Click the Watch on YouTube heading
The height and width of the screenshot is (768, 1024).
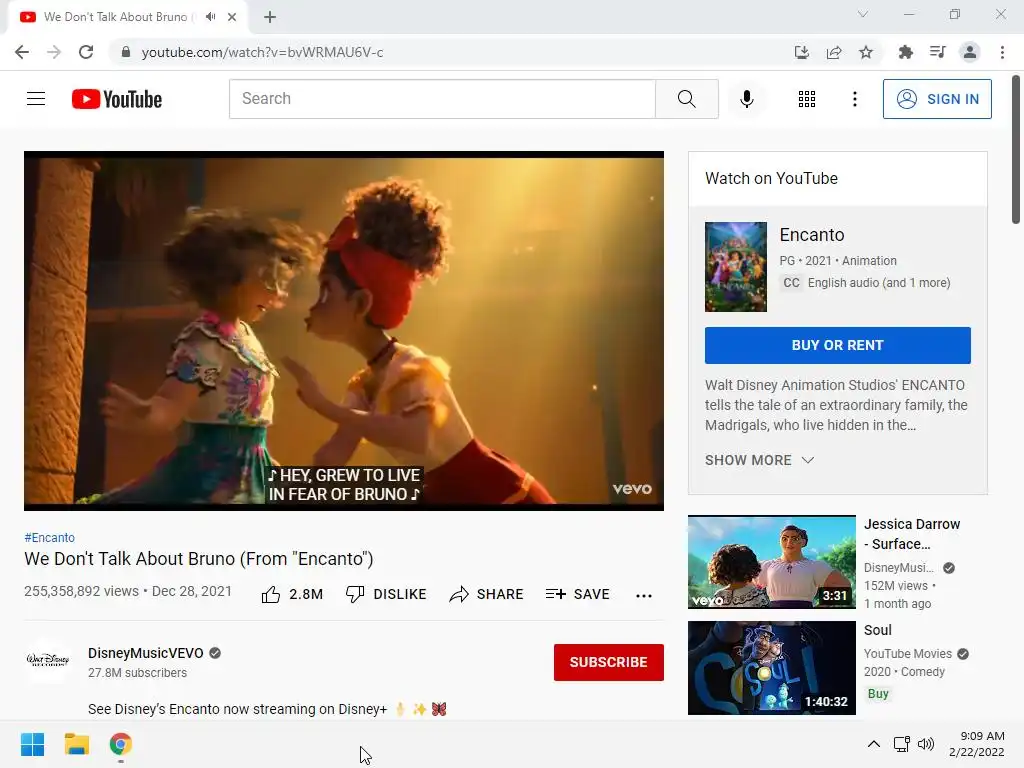771,178
